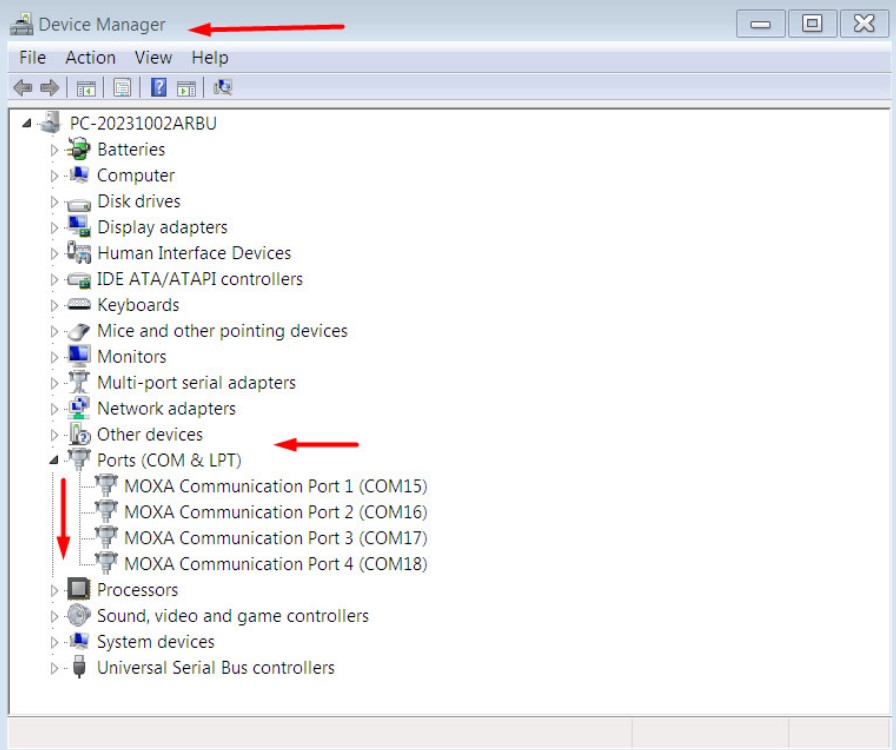
Task: Click the Computer category icon
Action: (x=78, y=175)
